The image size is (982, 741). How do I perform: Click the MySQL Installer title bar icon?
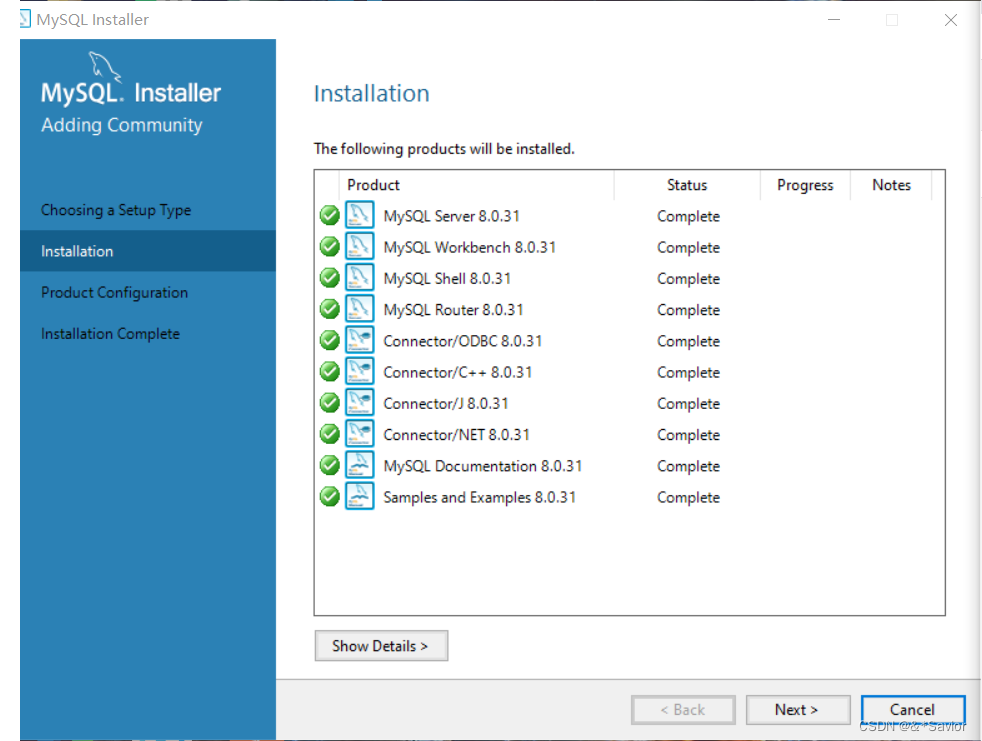click(x=25, y=19)
